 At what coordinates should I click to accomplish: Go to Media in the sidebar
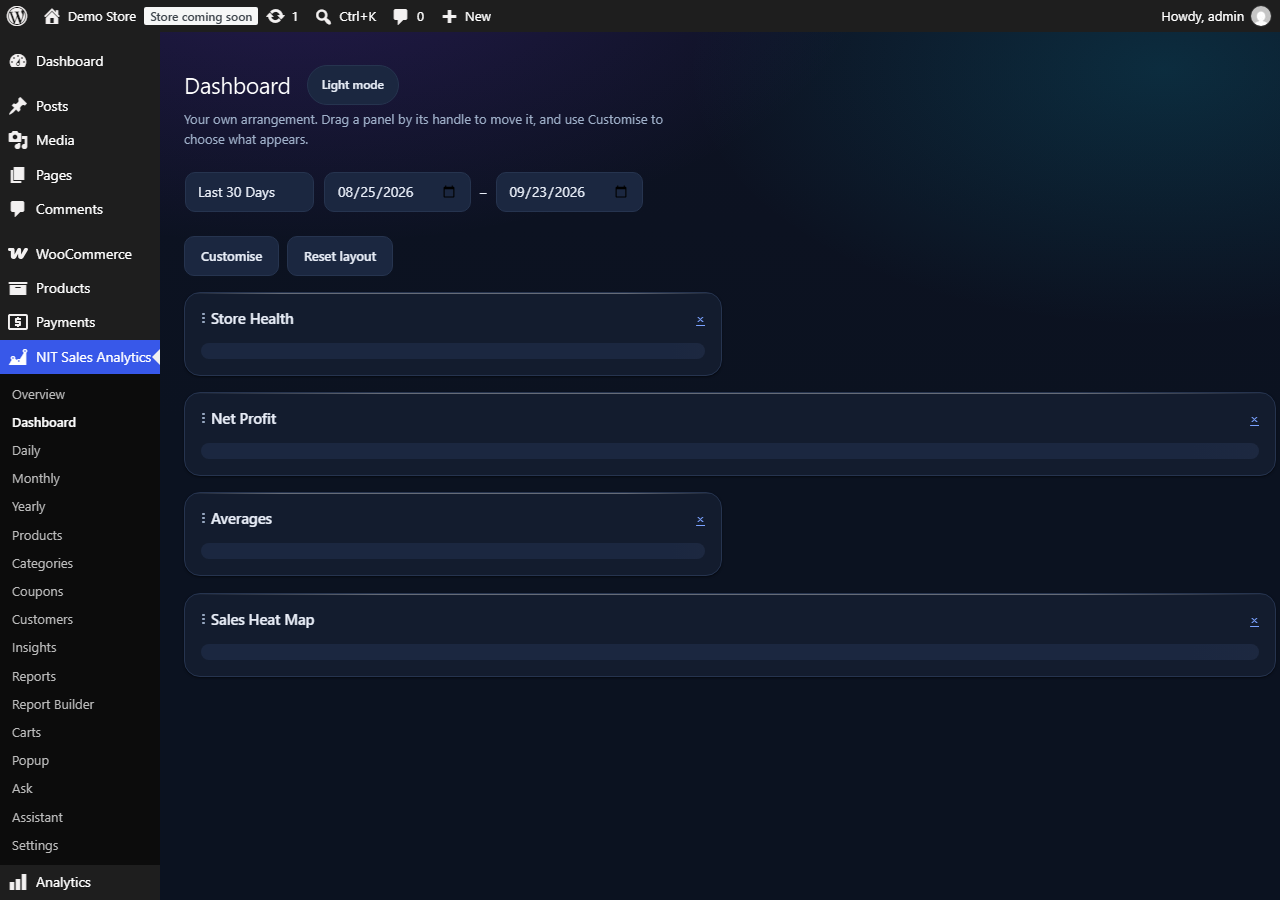coord(80,140)
